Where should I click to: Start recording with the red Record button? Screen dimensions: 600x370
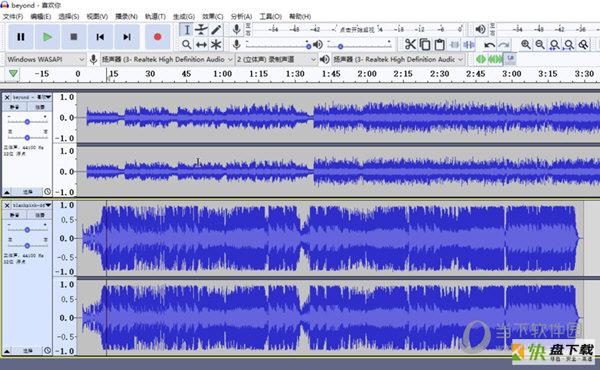157,37
